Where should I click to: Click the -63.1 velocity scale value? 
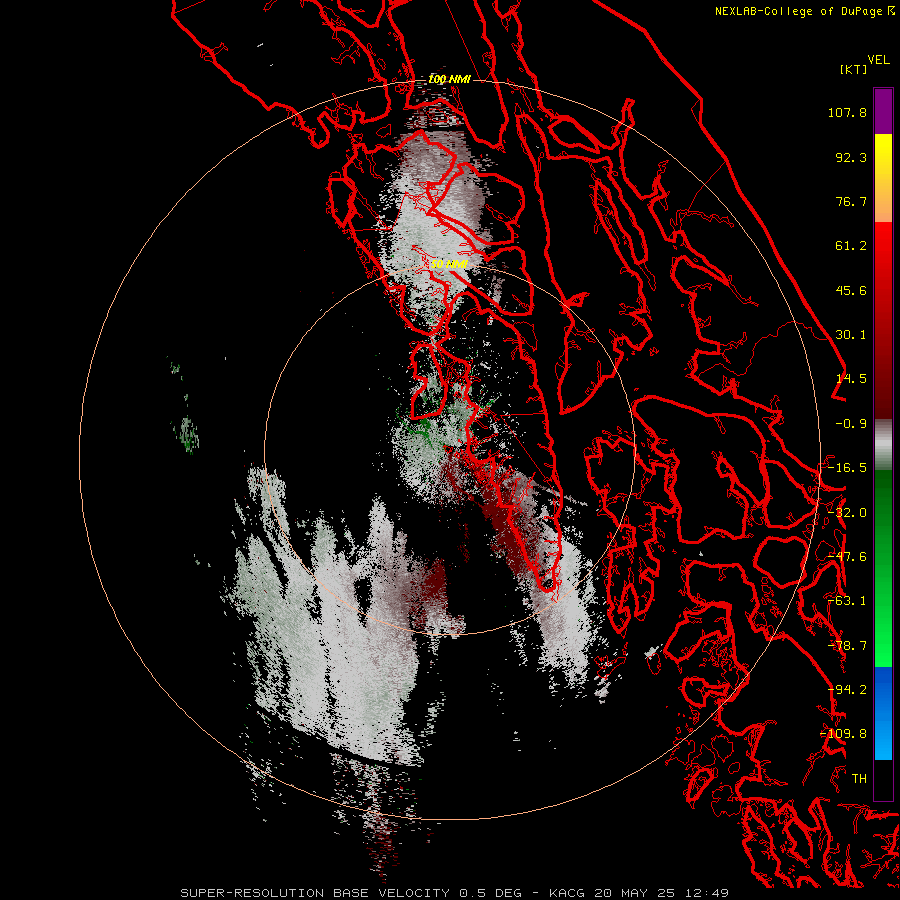pyautogui.click(x=847, y=601)
